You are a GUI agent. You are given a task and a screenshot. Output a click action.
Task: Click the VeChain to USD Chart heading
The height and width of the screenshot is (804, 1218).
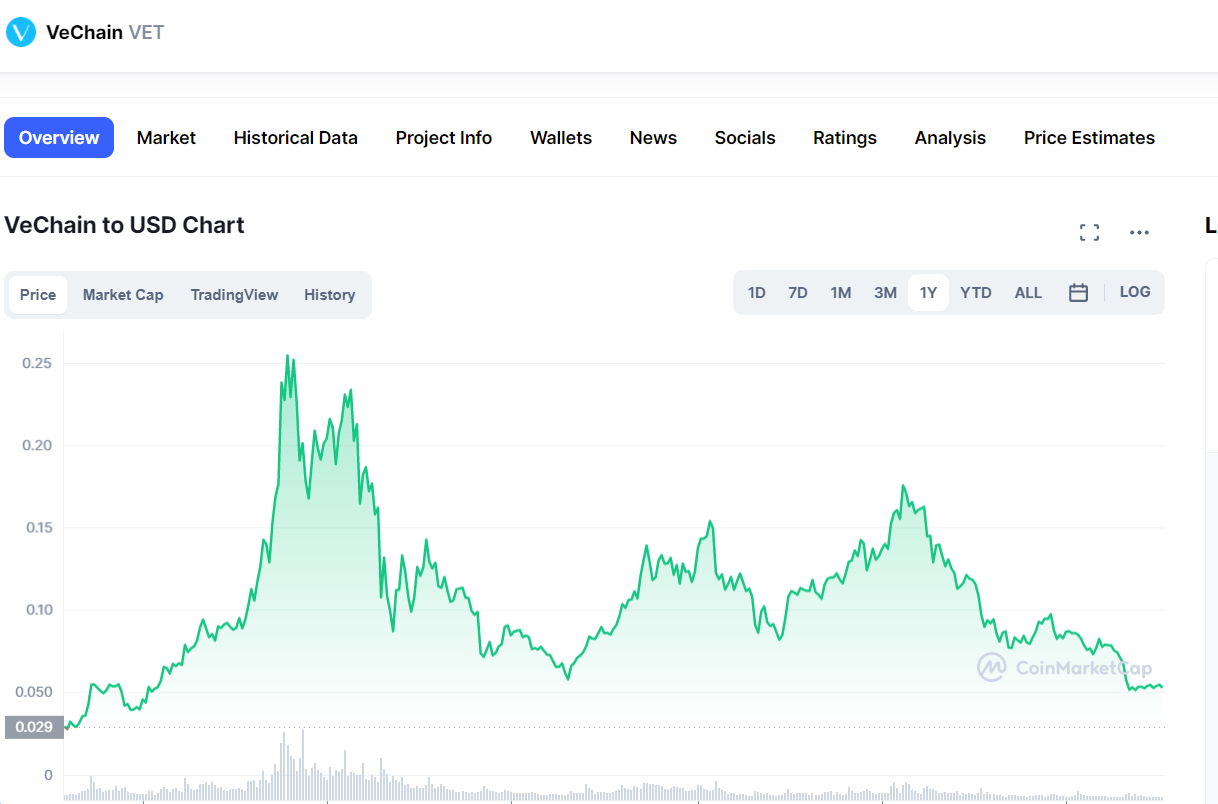click(x=124, y=225)
